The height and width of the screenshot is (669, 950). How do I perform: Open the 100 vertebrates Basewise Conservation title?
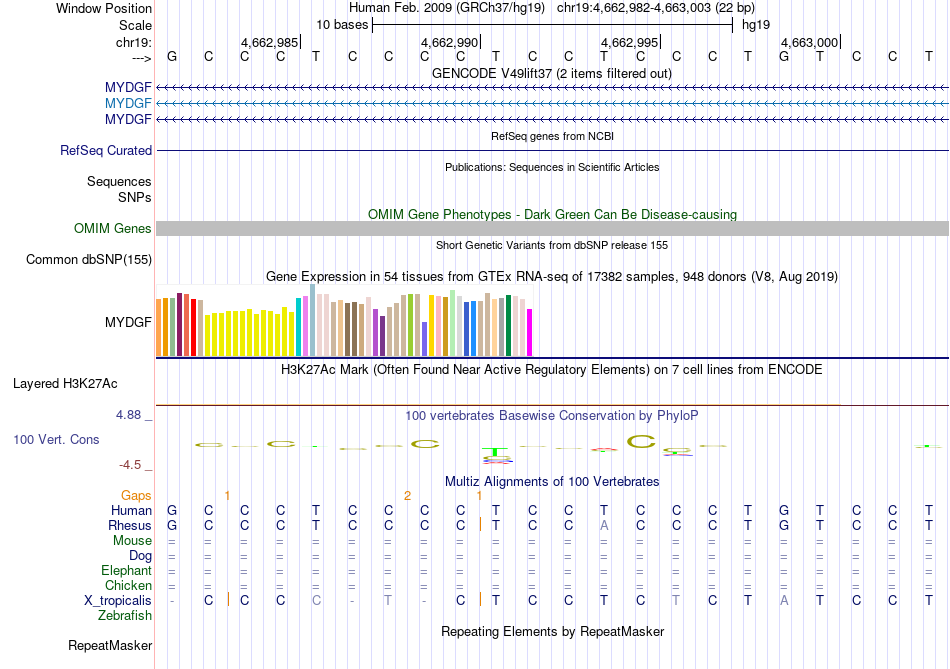(x=552, y=415)
